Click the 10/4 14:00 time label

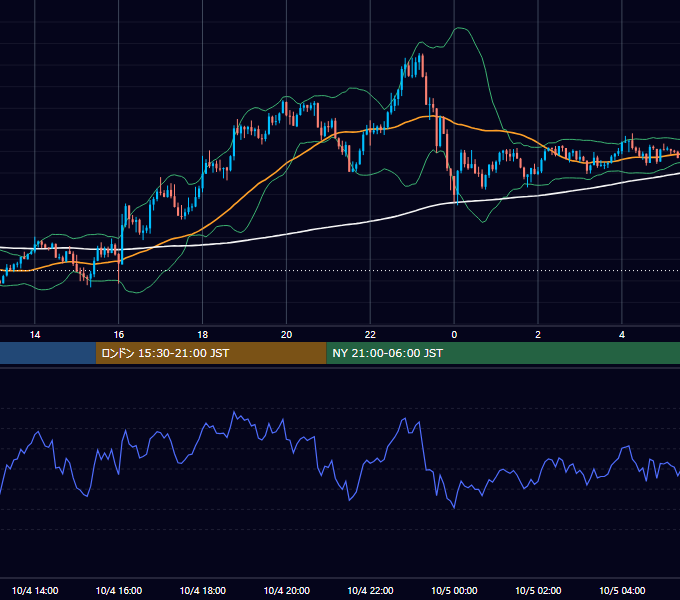click(x=35, y=590)
